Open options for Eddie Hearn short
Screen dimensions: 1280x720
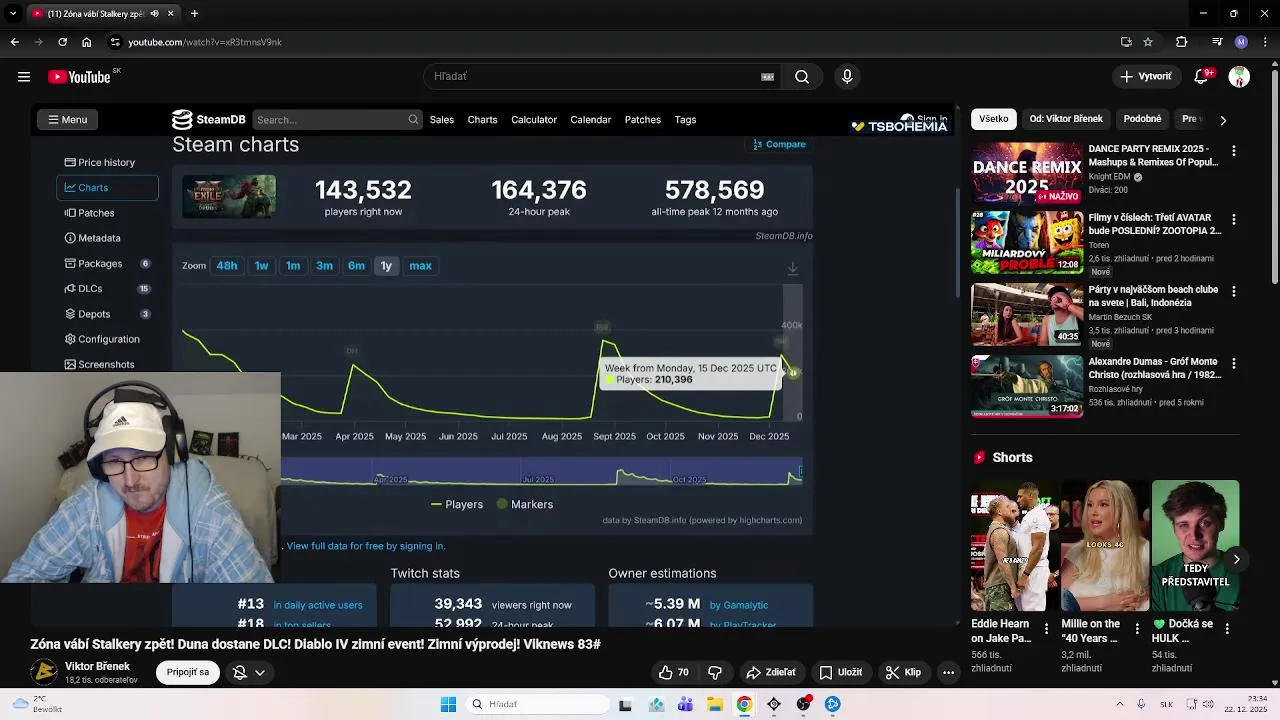[x=1047, y=629]
